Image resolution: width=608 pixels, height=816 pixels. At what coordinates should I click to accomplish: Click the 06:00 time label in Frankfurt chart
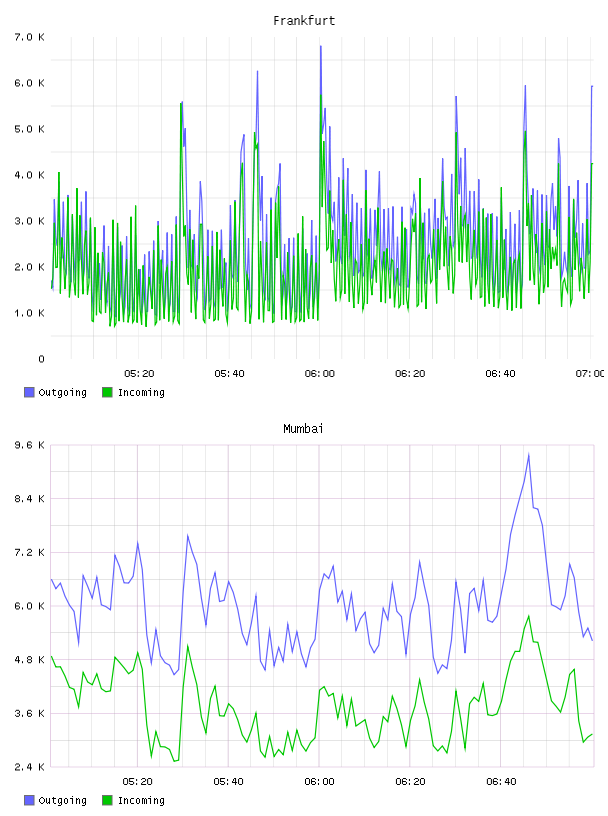(x=320, y=374)
